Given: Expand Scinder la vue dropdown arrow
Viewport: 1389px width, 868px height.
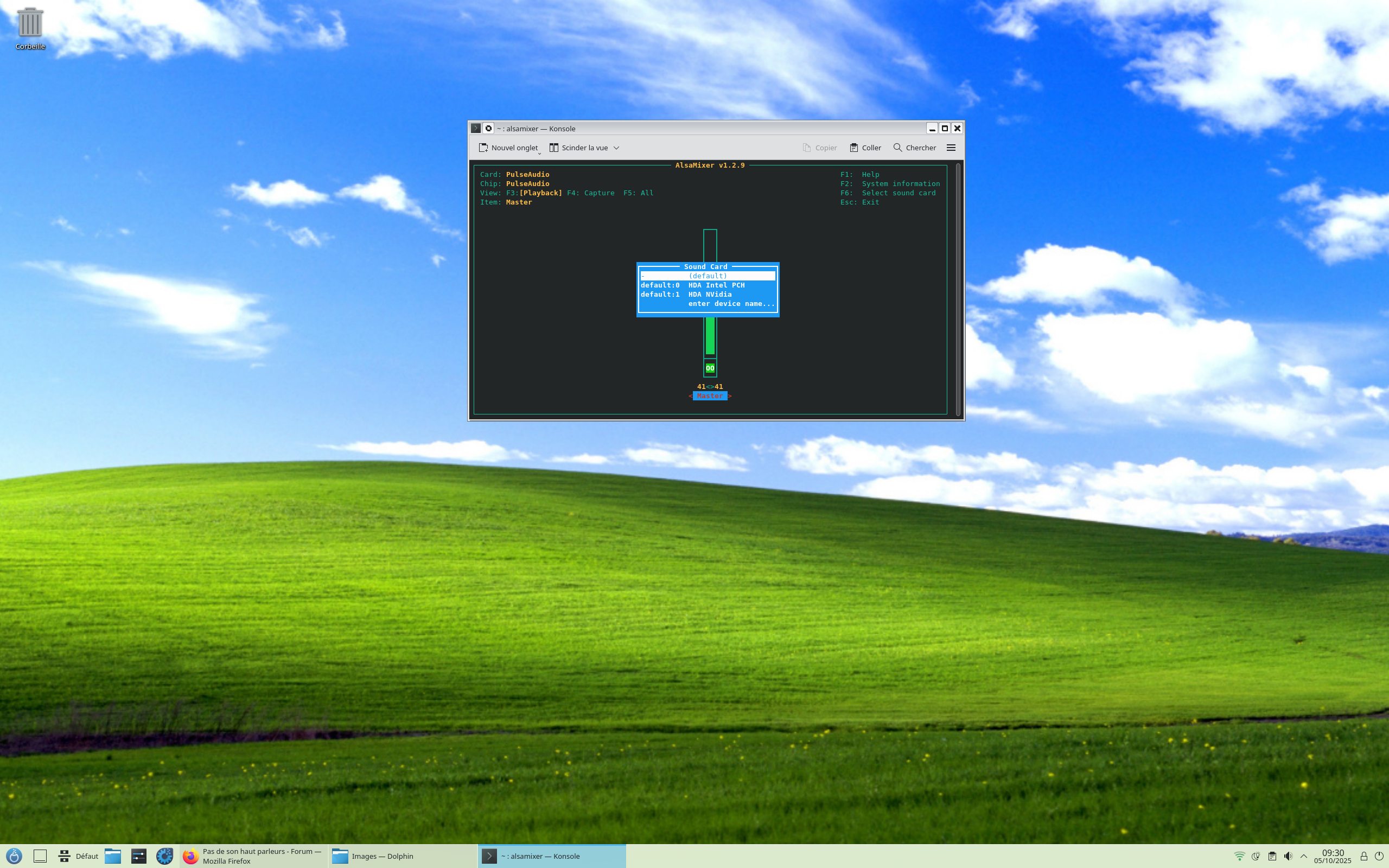Looking at the screenshot, I should click(616, 148).
